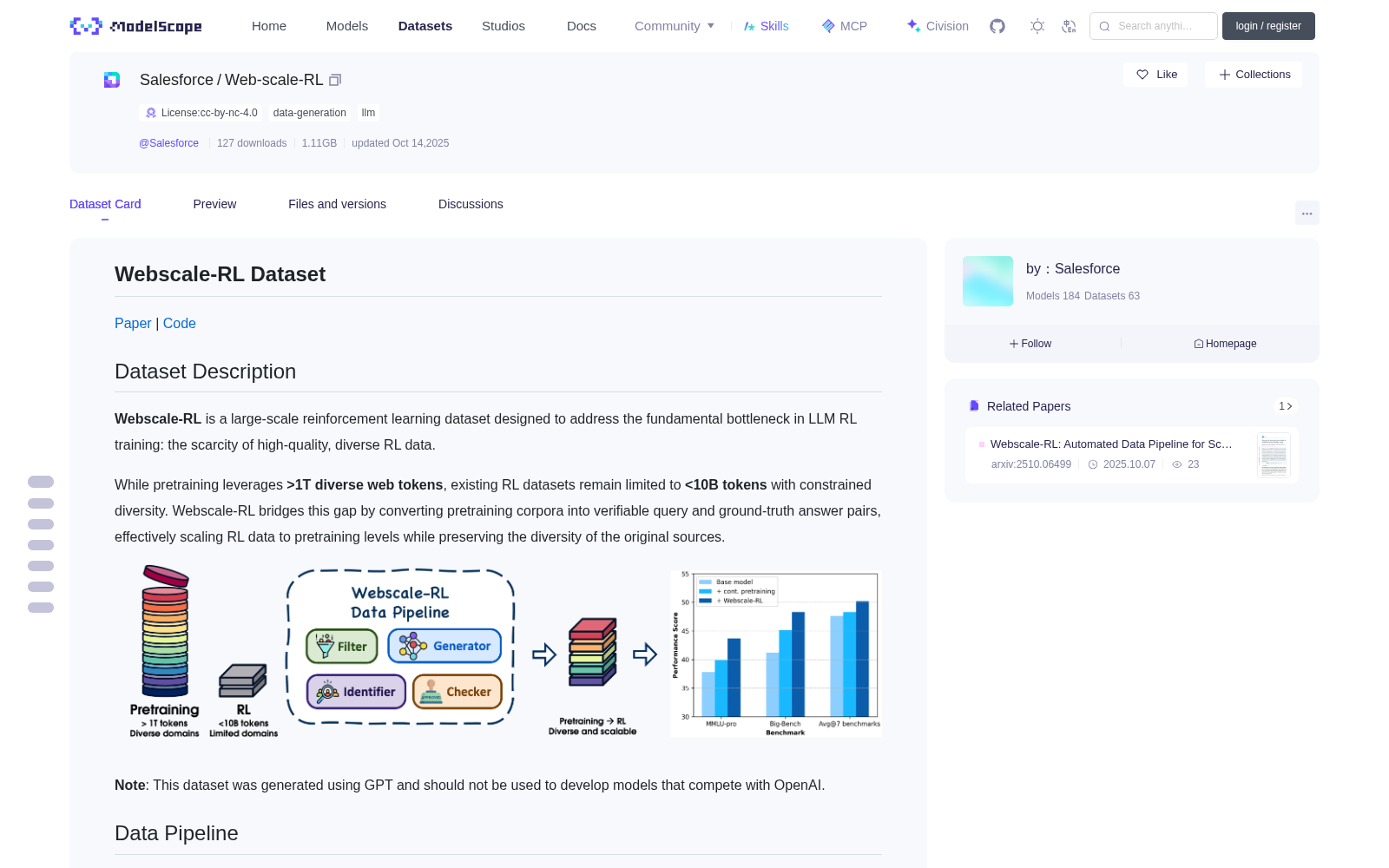Viewport: 1389px width, 868px height.
Task: Open the Paper link
Action: point(133,323)
